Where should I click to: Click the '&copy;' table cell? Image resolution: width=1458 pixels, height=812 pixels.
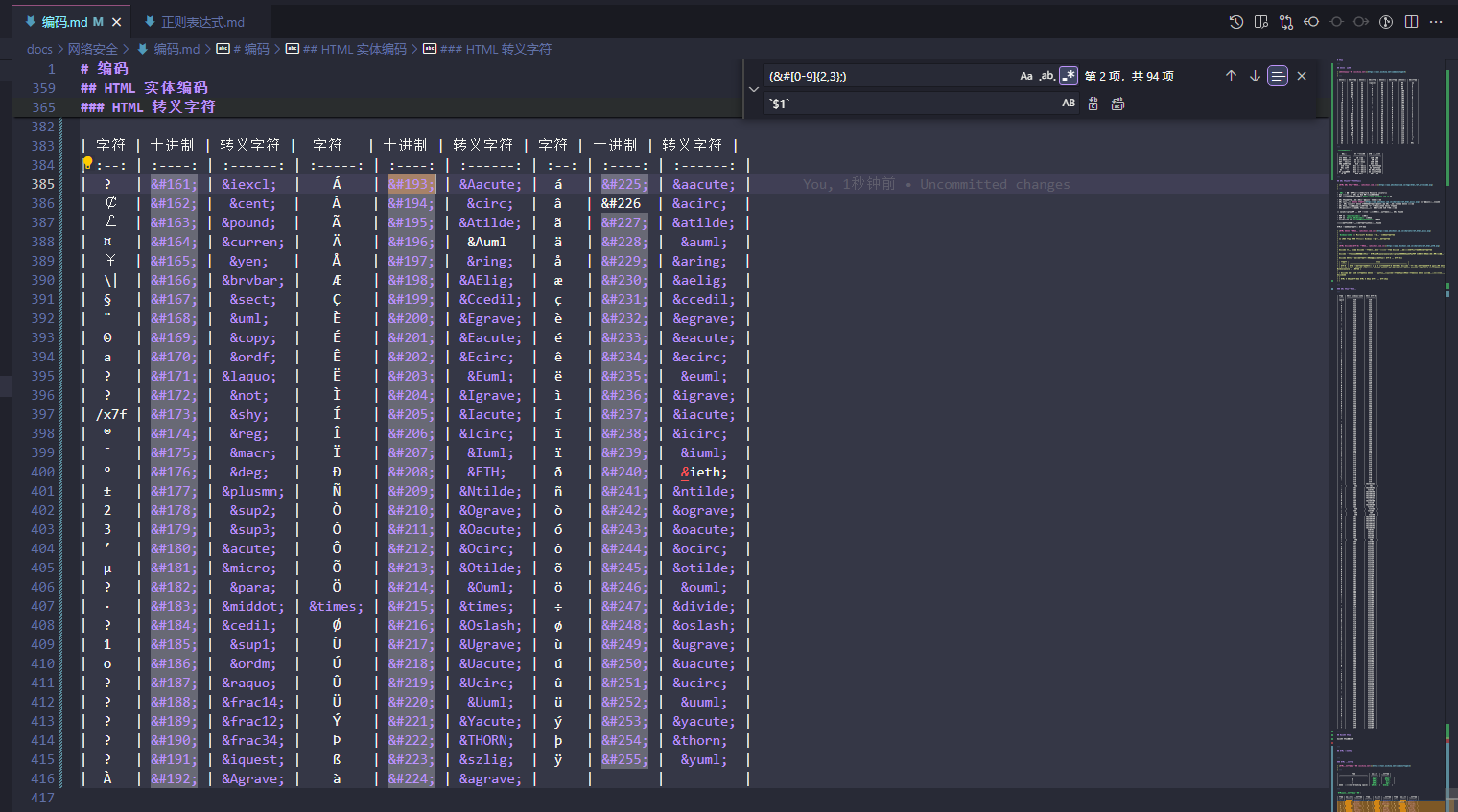(253, 337)
